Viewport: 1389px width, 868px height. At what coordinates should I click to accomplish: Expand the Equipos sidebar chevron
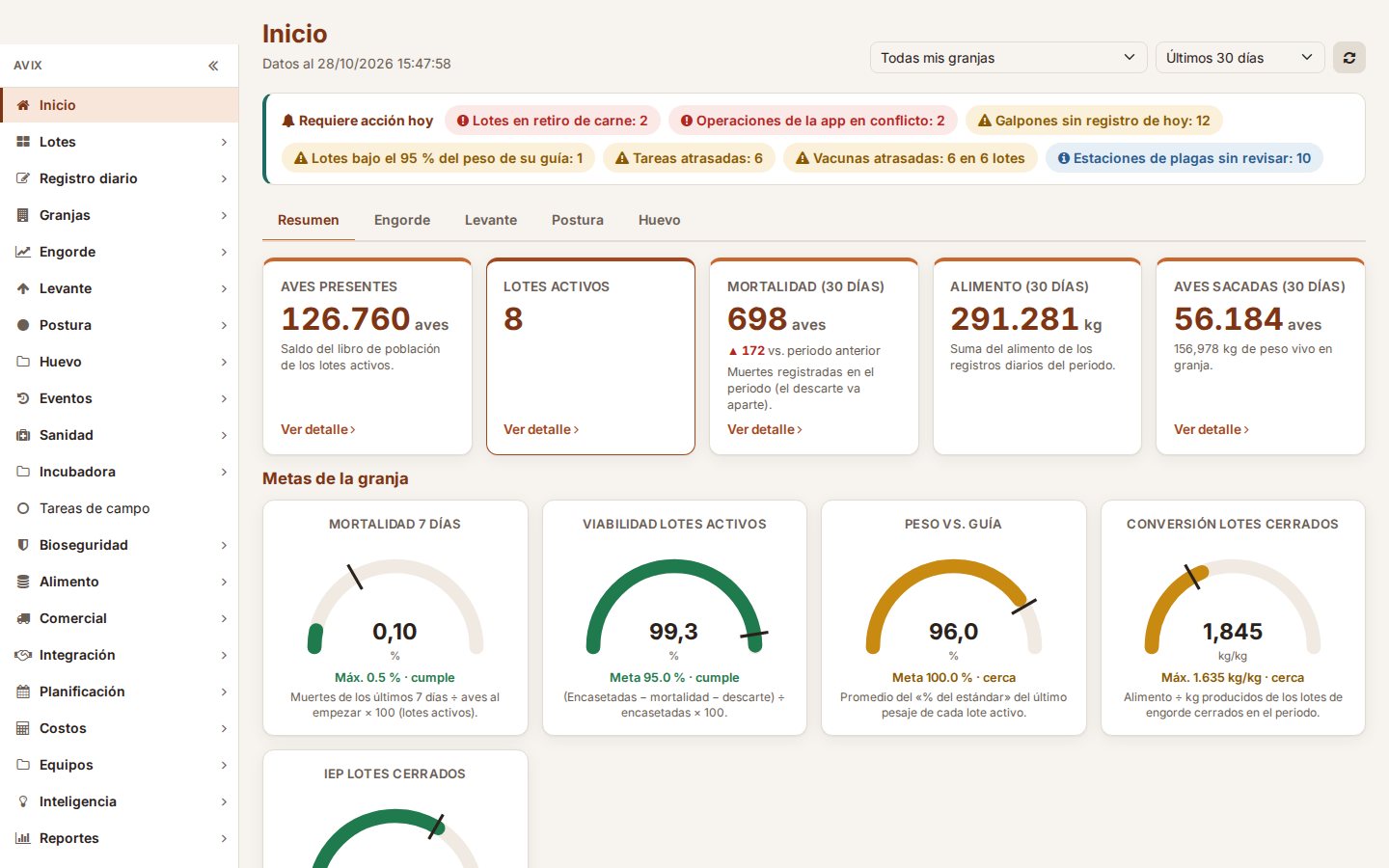(224, 765)
